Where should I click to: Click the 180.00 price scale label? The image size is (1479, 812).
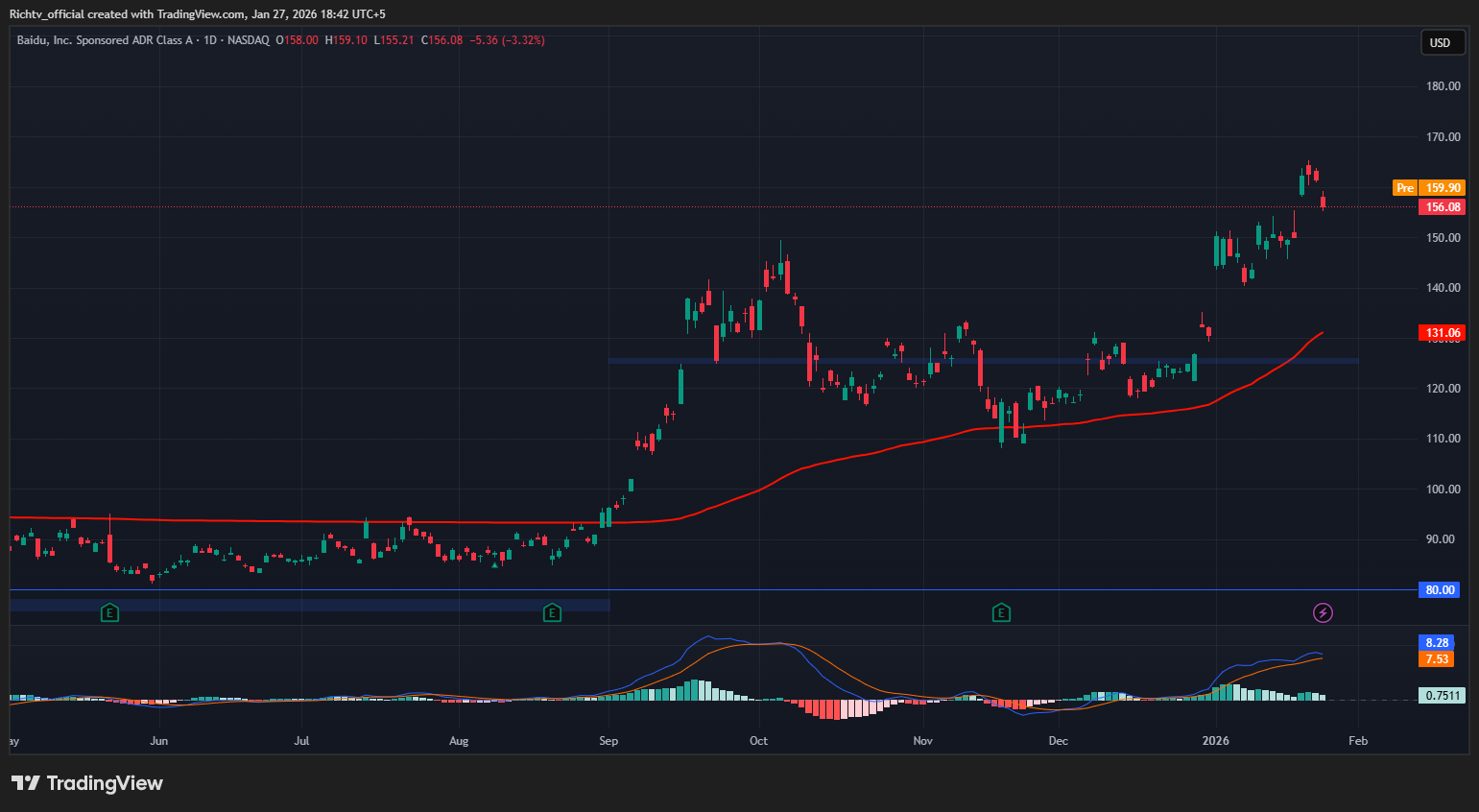pos(1443,86)
